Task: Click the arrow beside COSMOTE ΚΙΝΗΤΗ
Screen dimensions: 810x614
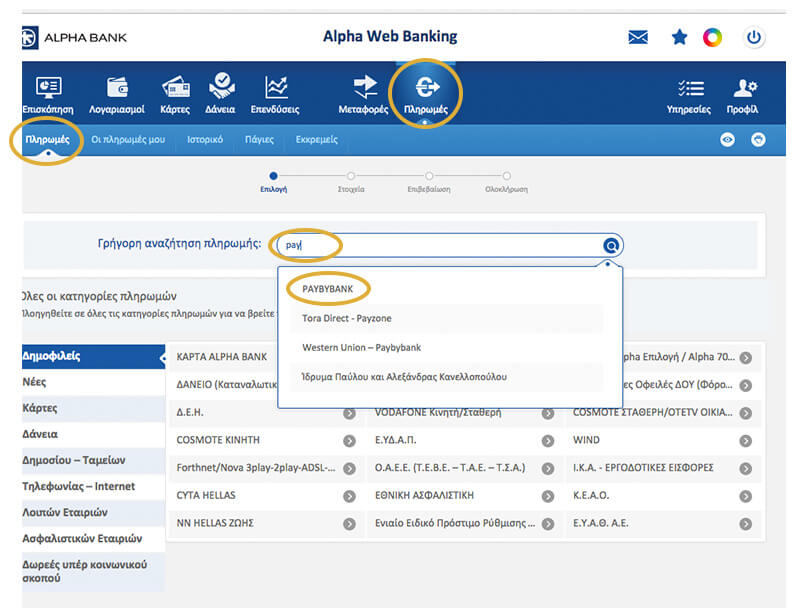Action: click(x=349, y=441)
